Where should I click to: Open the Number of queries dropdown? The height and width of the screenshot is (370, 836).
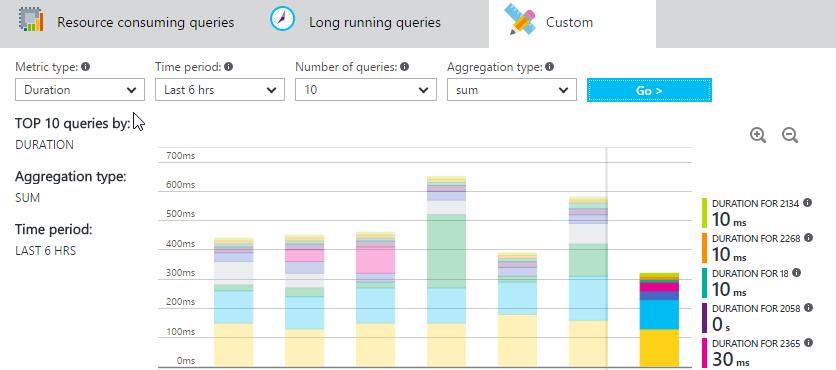point(366,90)
